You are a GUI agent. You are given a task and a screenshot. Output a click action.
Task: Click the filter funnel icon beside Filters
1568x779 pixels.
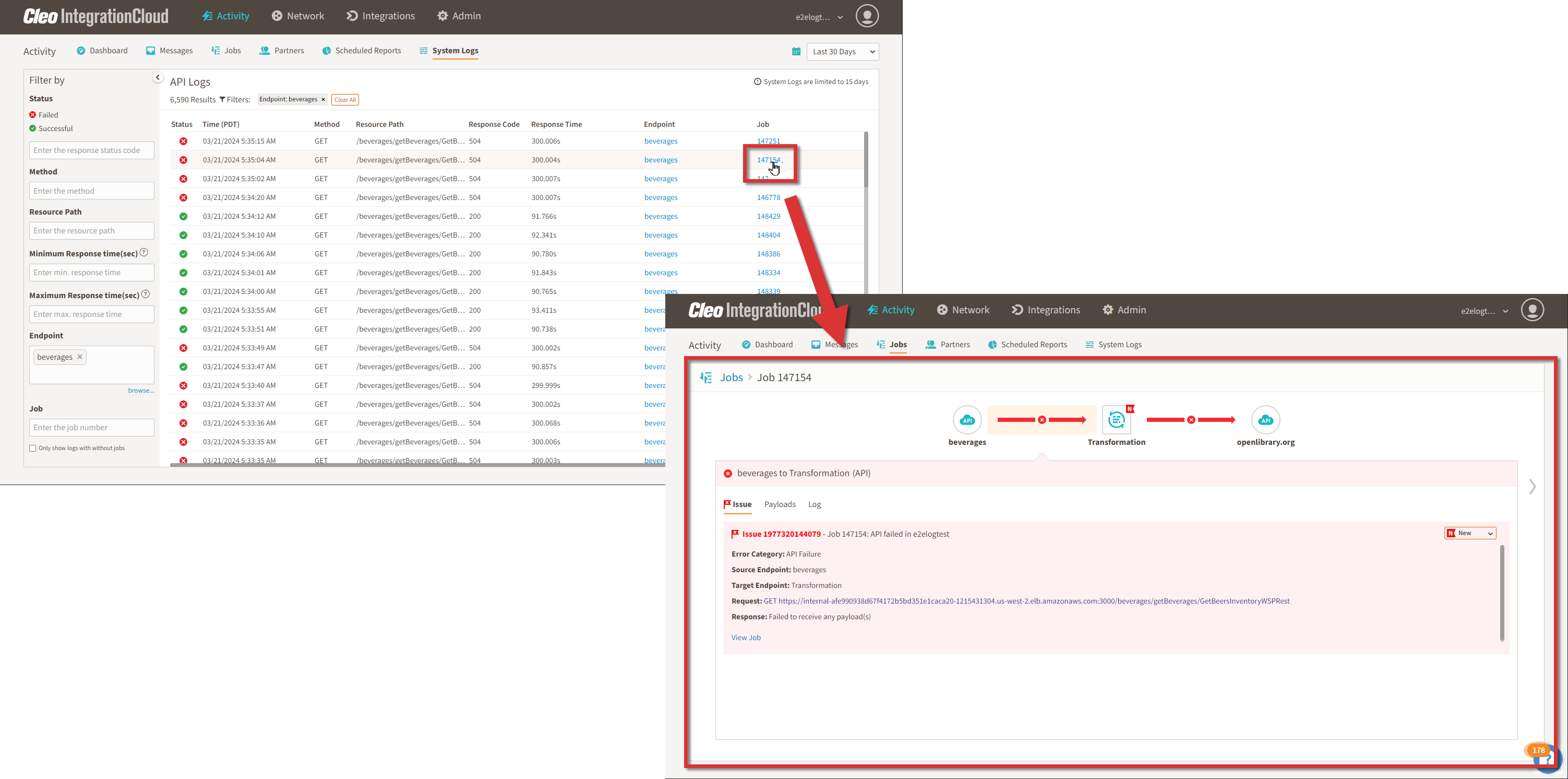(x=222, y=100)
